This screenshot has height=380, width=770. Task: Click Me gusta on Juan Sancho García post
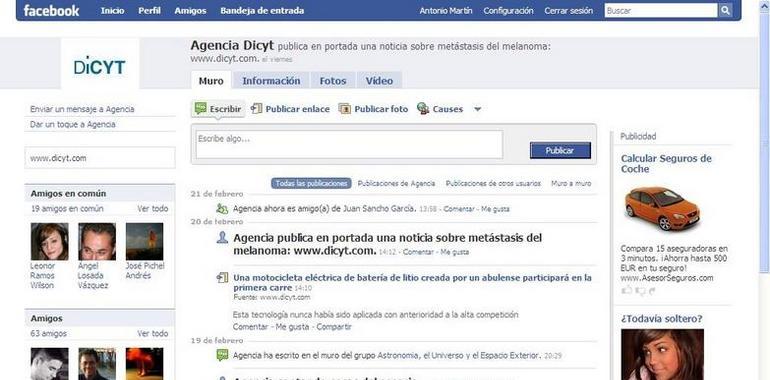(495, 209)
